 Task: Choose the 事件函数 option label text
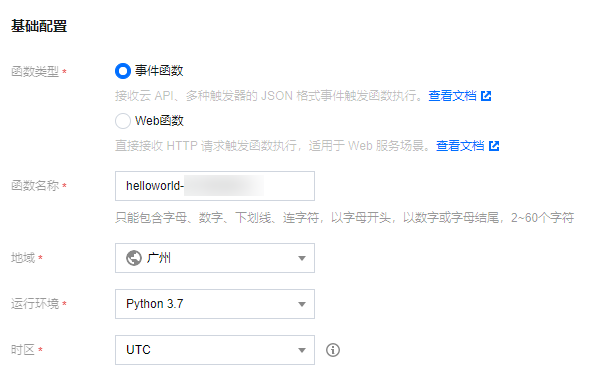click(x=159, y=71)
